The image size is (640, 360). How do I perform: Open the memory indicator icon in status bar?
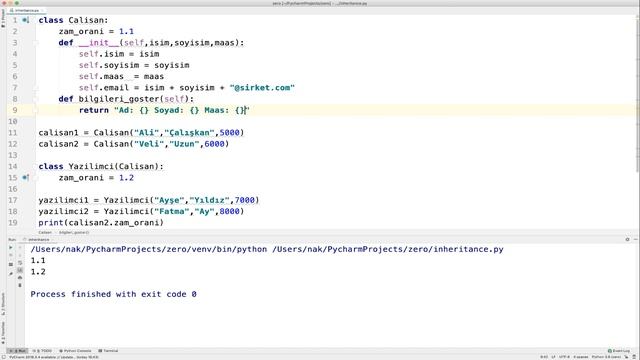[634, 357]
